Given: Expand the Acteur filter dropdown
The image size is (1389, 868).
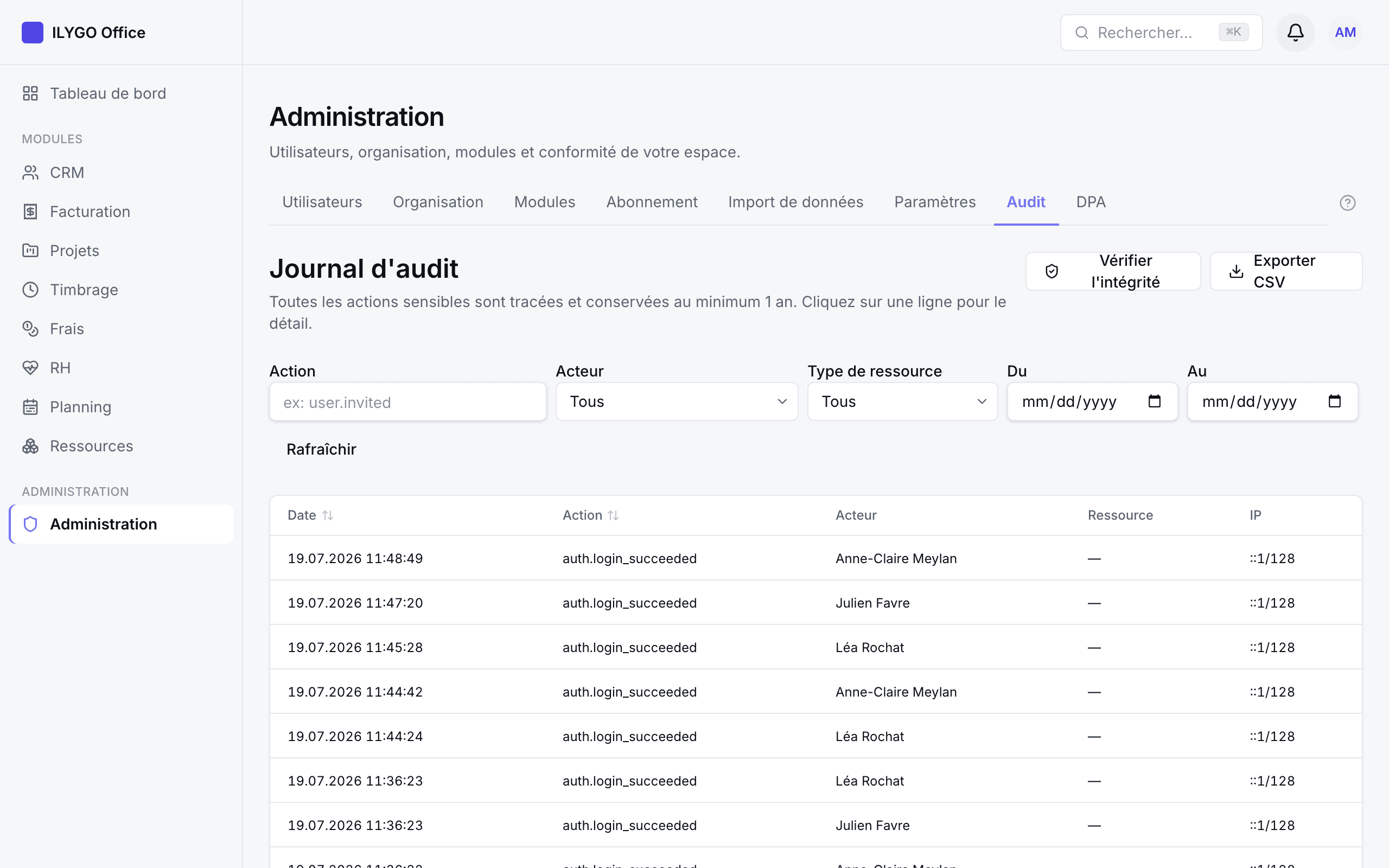Looking at the screenshot, I should point(677,401).
